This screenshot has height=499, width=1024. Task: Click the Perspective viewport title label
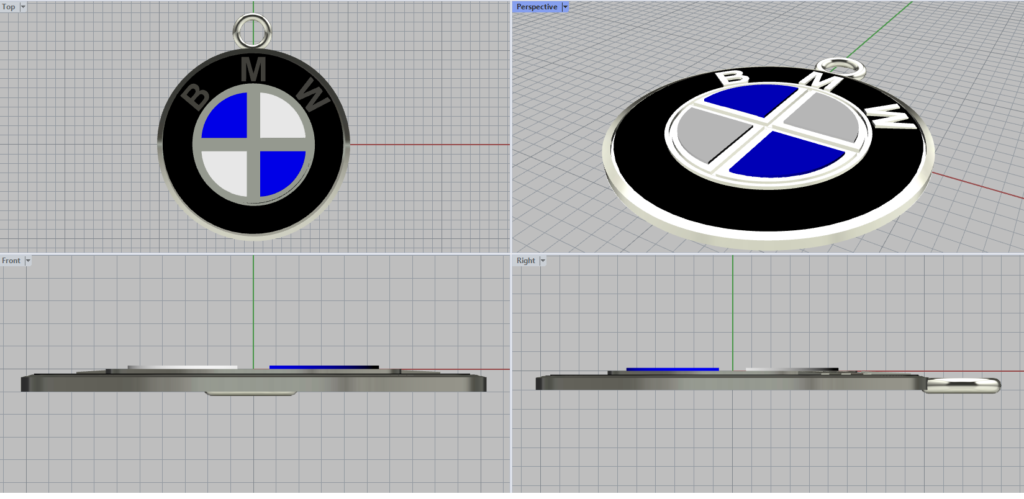pyautogui.click(x=537, y=6)
